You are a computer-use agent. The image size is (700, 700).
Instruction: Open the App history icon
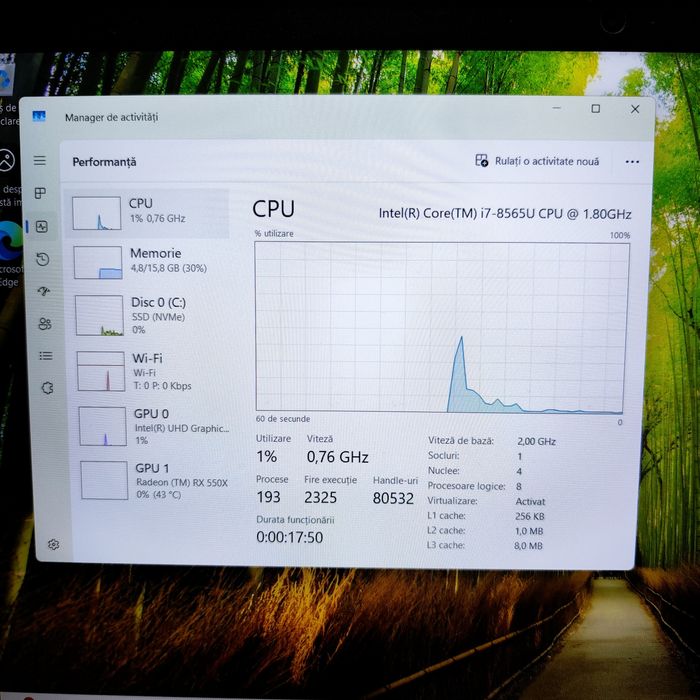point(42,259)
